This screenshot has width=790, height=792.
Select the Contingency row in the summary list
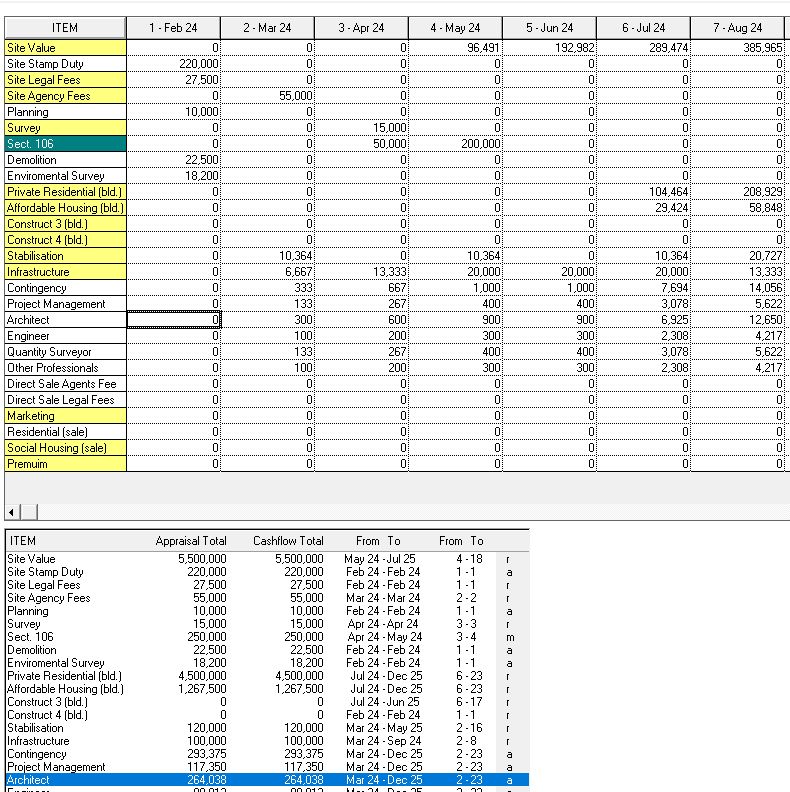[267, 754]
